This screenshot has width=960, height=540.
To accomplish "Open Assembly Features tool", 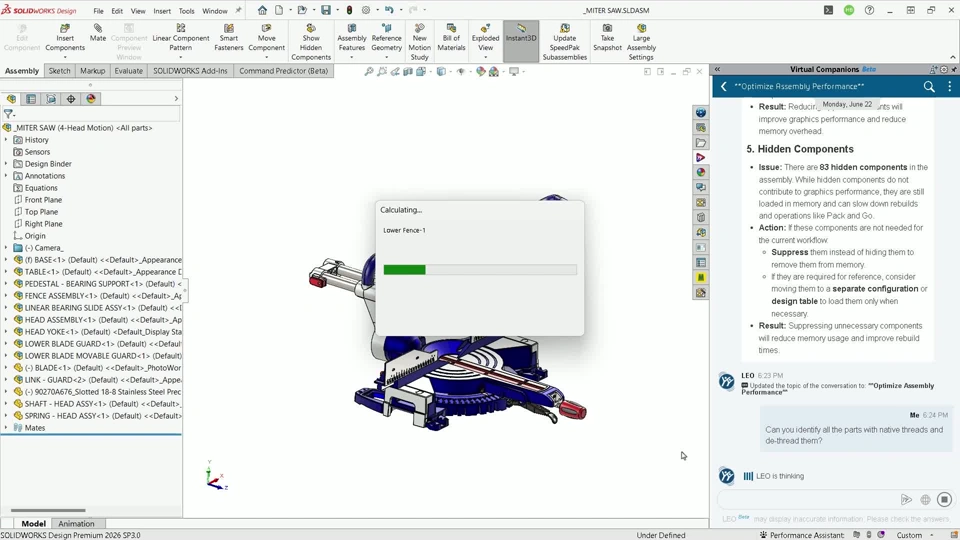I will [x=351, y=38].
